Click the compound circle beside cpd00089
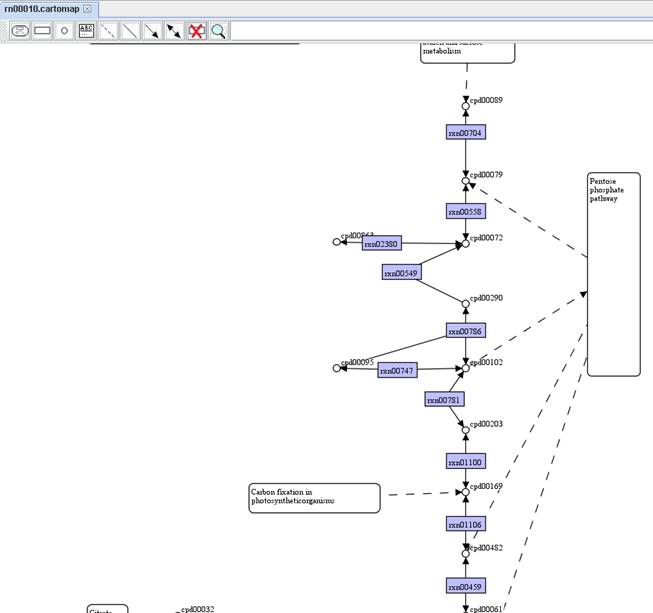Screen dimensions: 653x613 tap(466, 106)
